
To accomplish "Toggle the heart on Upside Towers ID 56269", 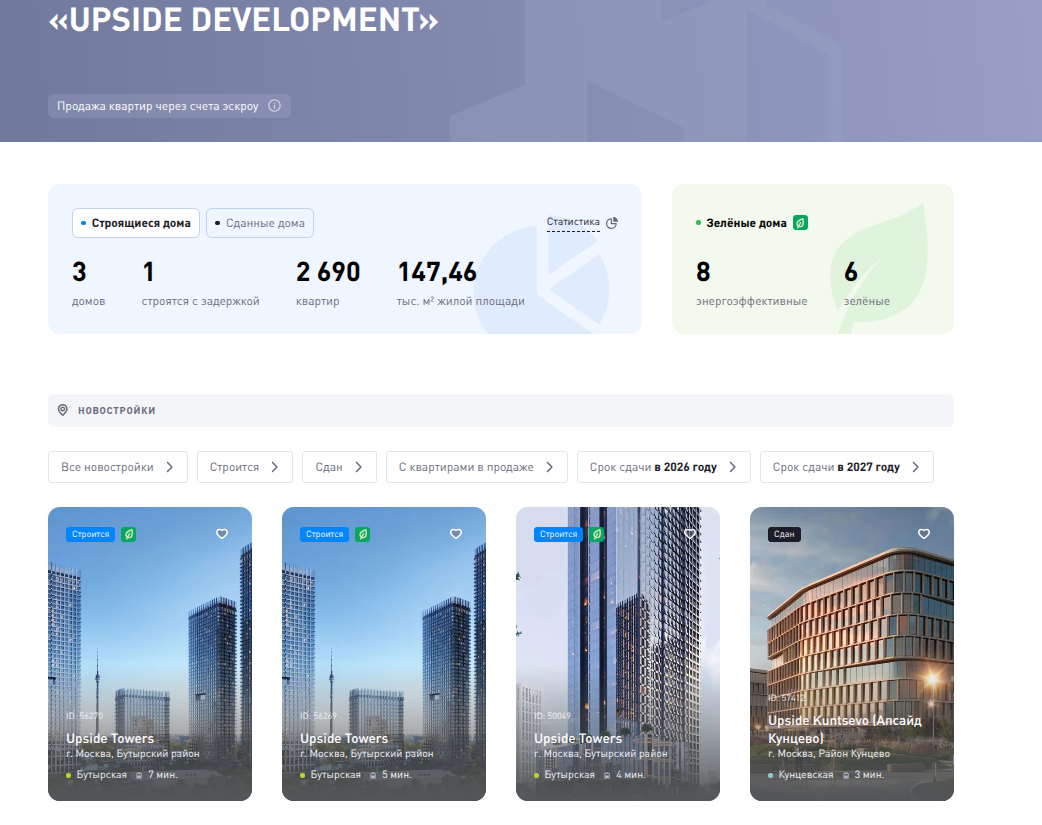I will 456,534.
